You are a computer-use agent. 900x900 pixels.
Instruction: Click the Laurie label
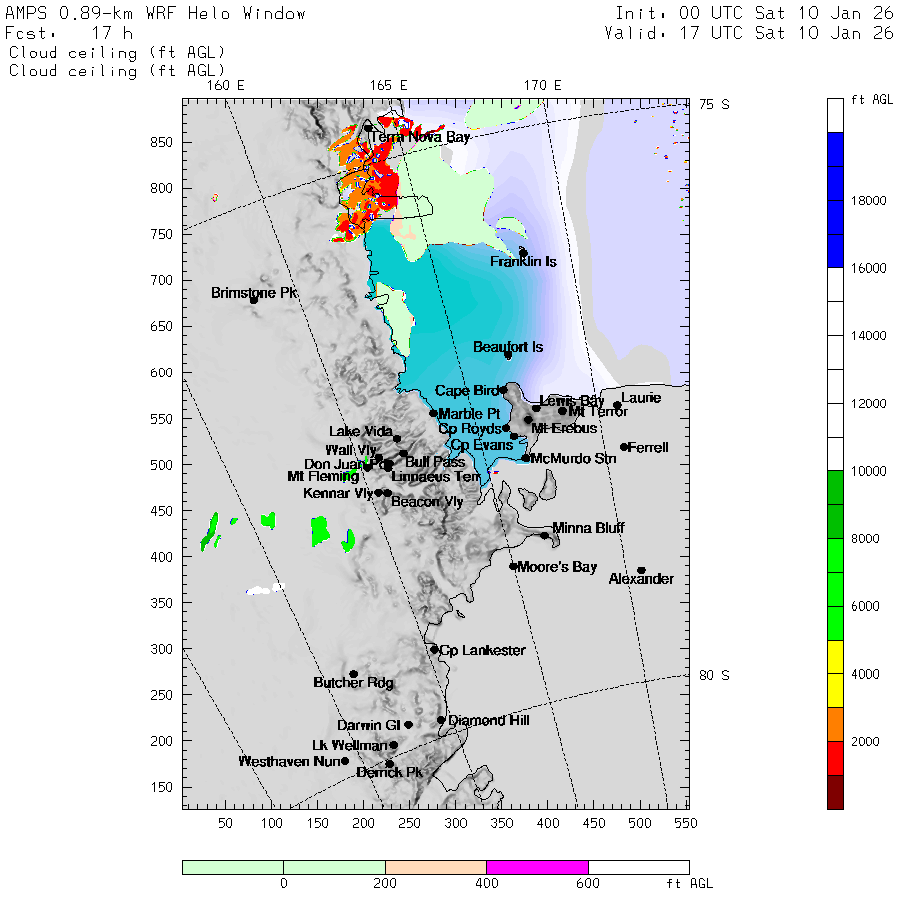click(641, 398)
